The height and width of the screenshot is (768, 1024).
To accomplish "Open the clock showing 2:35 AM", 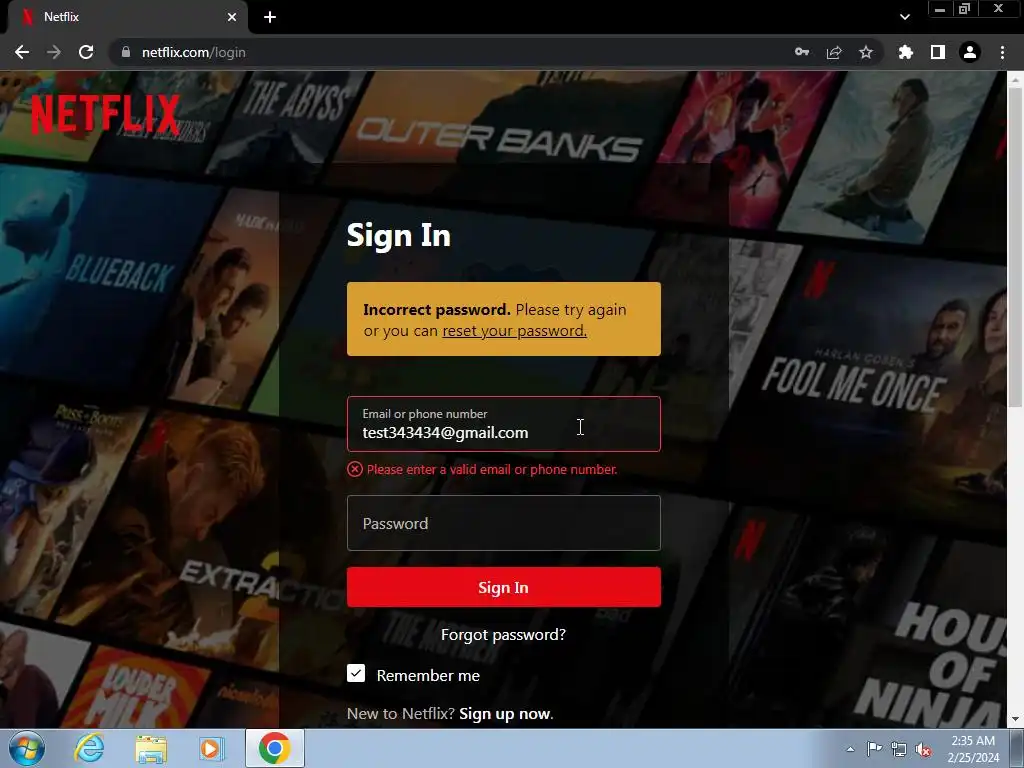I will click(973, 749).
